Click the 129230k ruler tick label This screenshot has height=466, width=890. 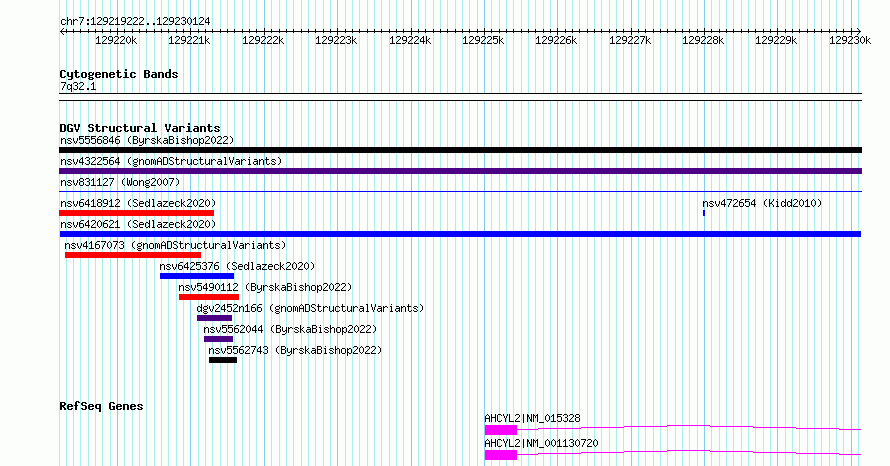coord(850,40)
